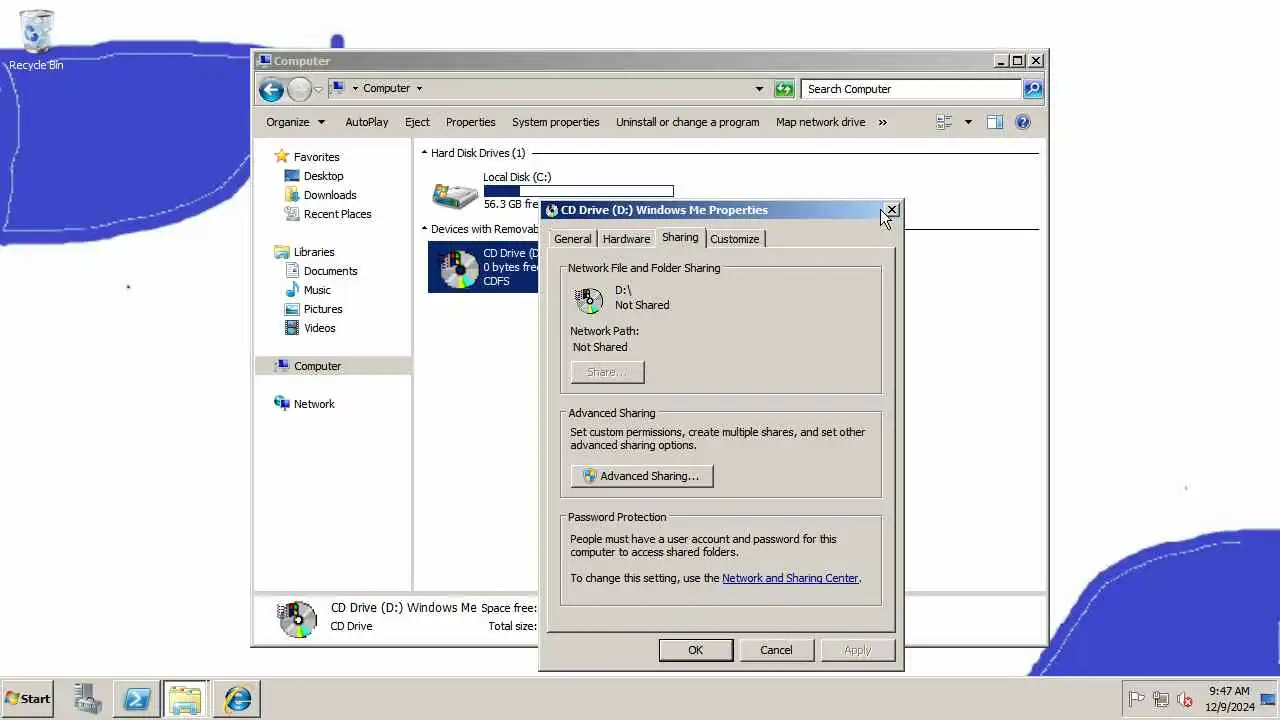Open the Recycle Bin desktop icon
The width and height of the screenshot is (1280, 720).
36,40
